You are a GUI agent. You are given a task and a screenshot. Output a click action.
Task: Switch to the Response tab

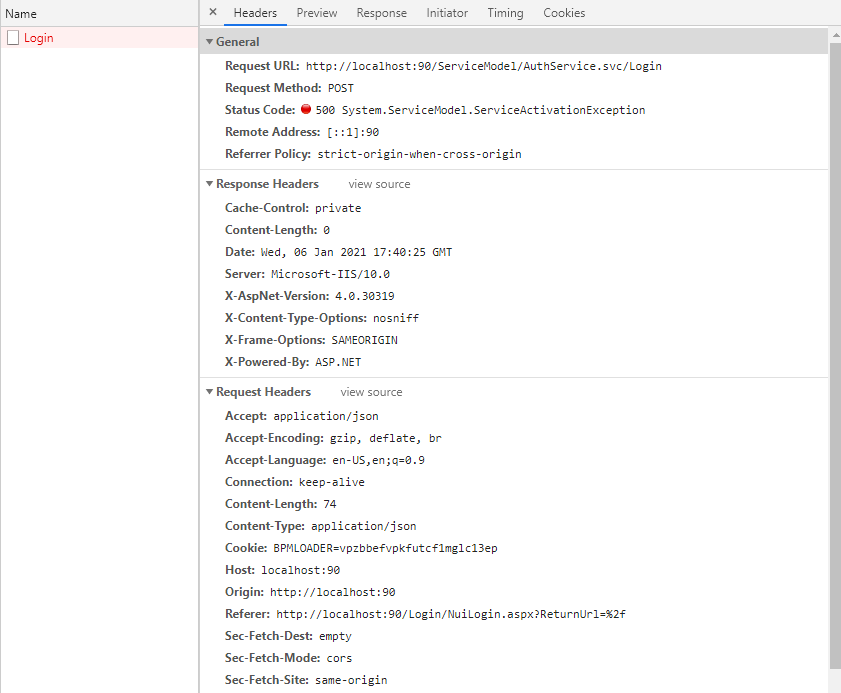coord(381,13)
